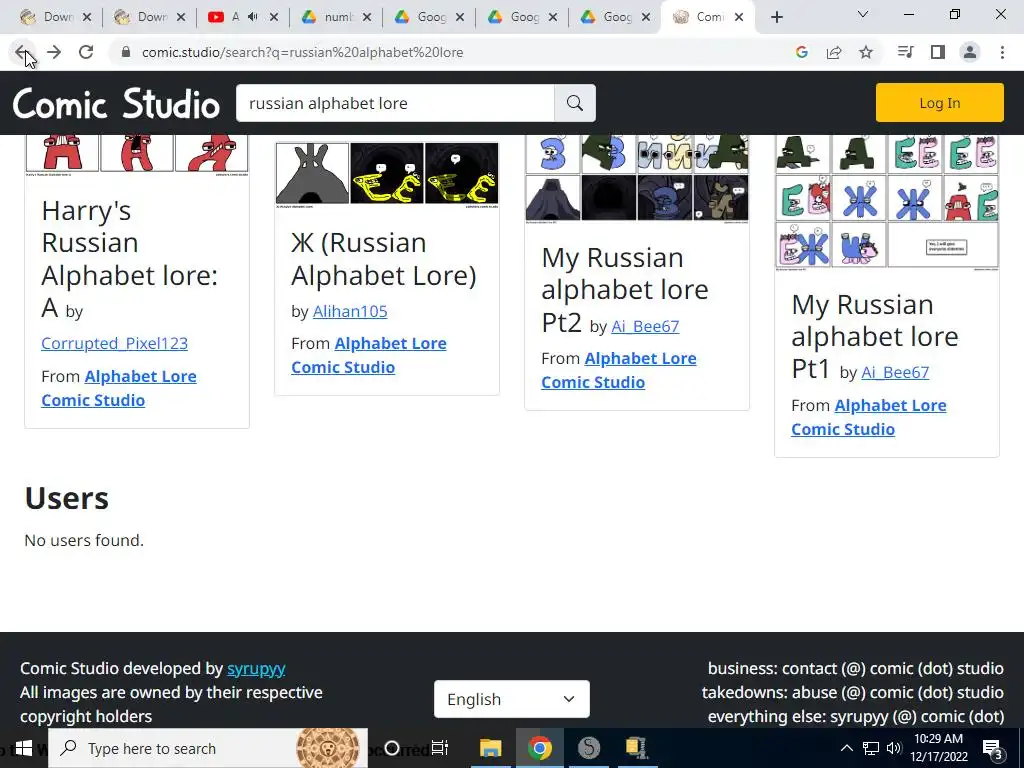Open Alphabet Lore Comic Studio link under Ж comic
1024x768 pixels.
tap(369, 355)
